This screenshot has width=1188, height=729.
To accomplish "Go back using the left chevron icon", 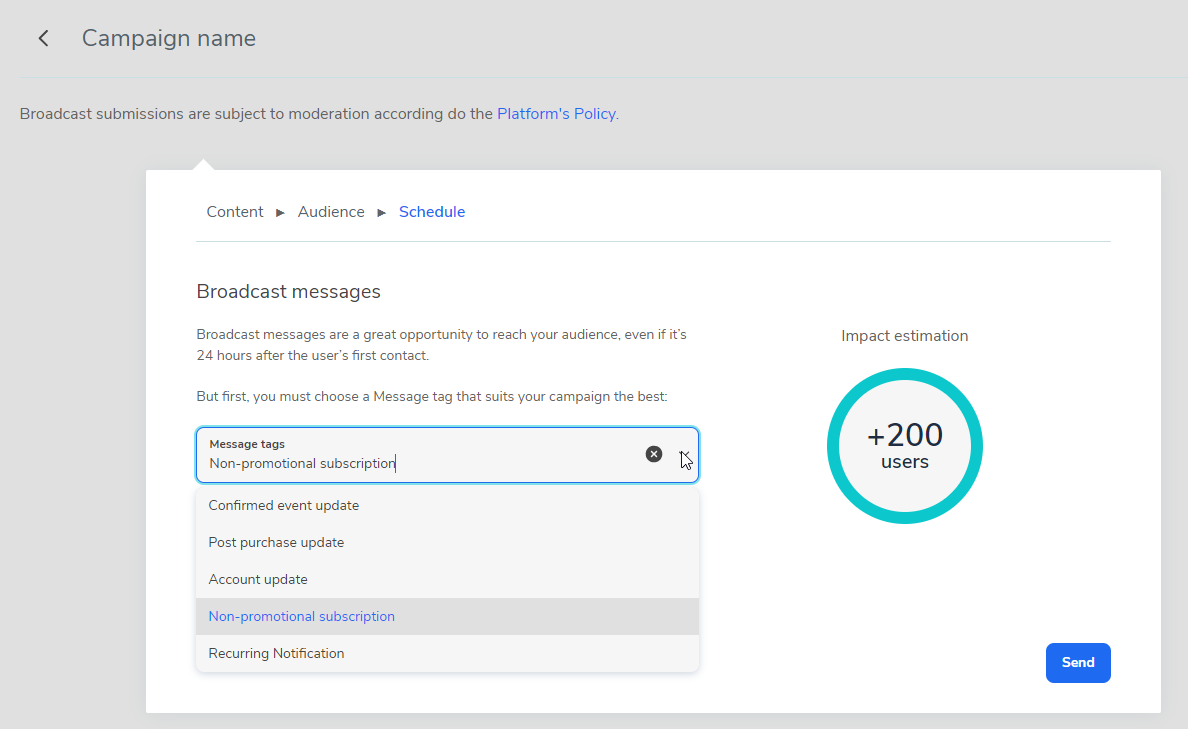I will [x=43, y=39].
